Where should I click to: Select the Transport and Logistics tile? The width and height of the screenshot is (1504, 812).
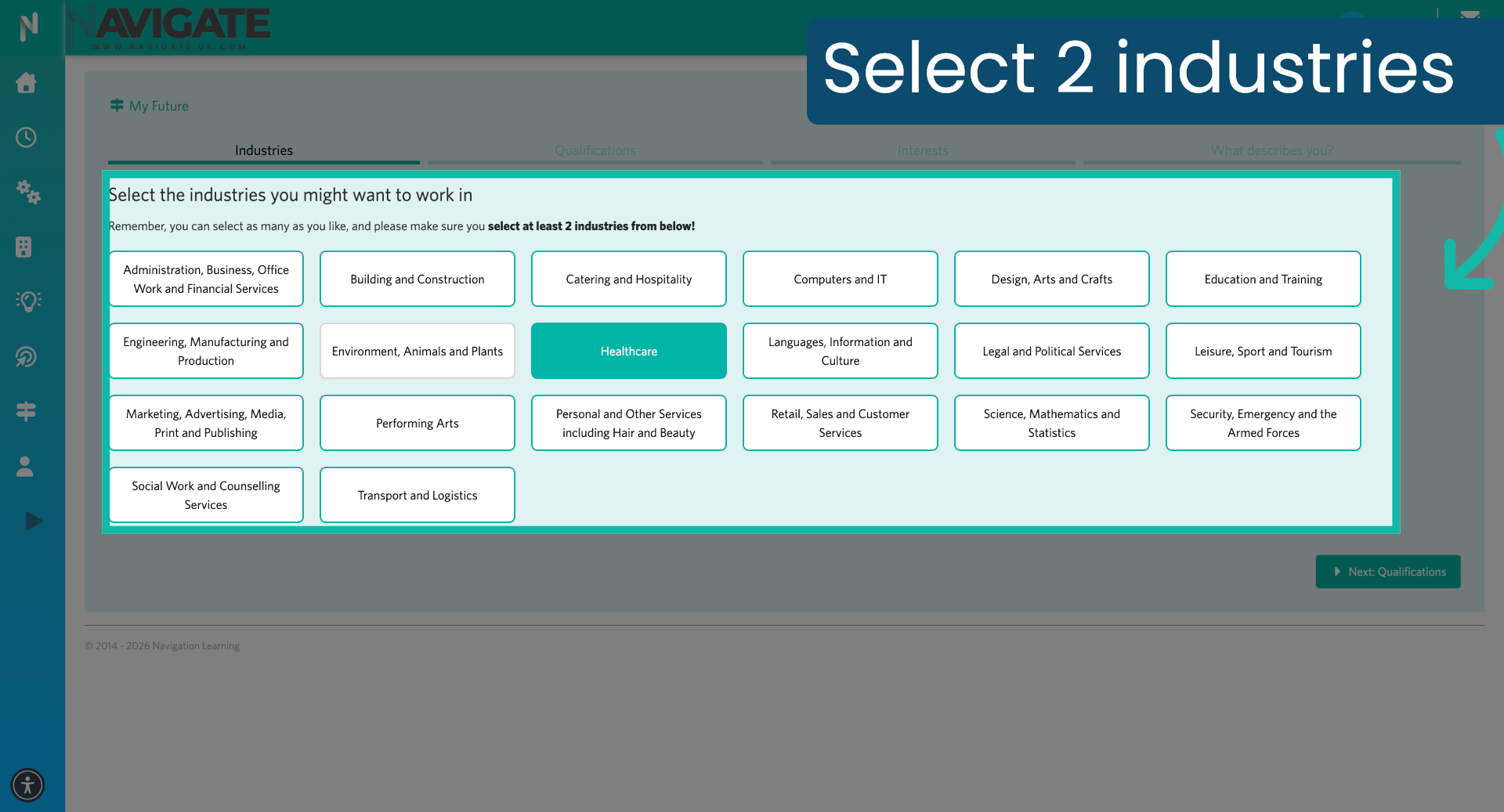pyautogui.click(x=417, y=495)
